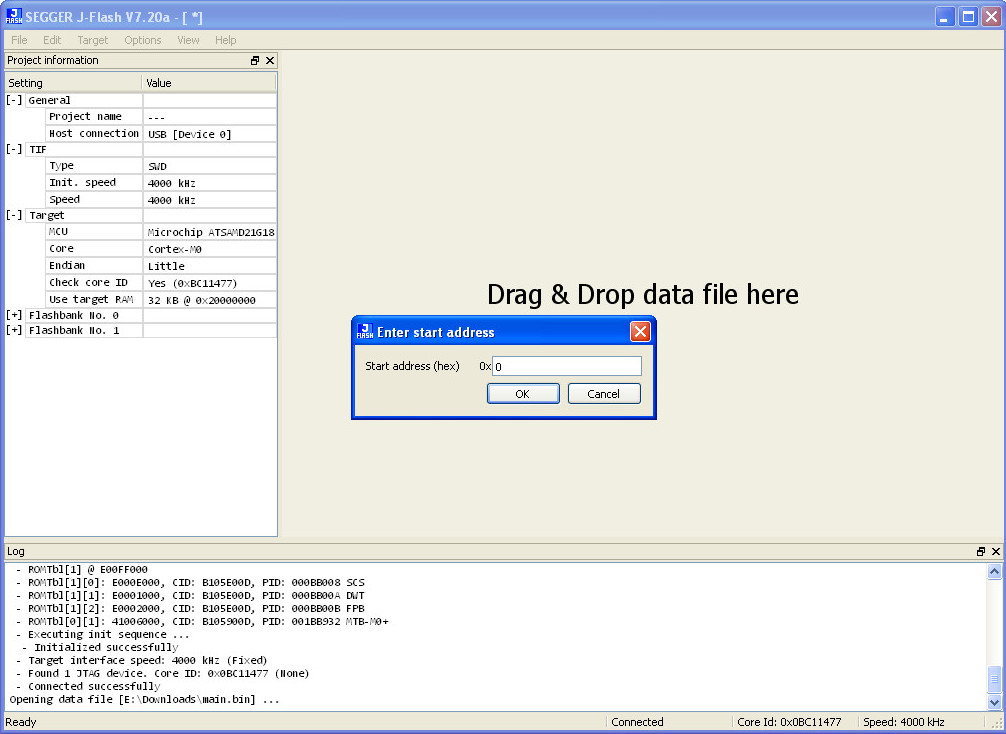
Task: Click the SWD value cell
Action: click(210, 166)
